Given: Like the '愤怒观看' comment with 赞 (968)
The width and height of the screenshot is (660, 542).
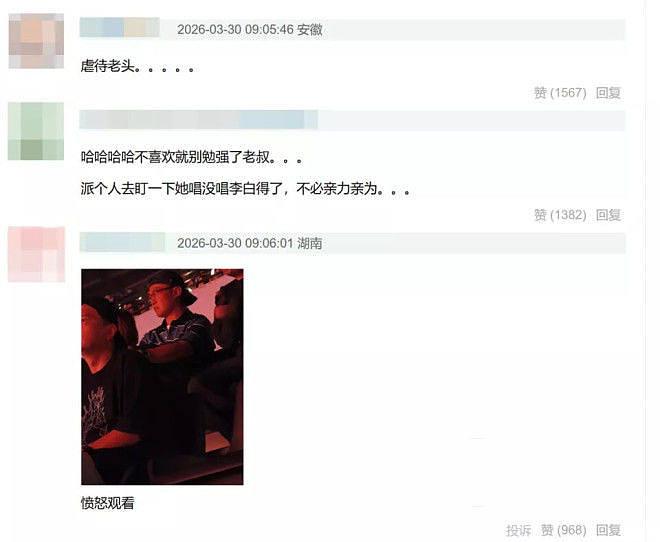Looking at the screenshot, I should tap(563, 530).
